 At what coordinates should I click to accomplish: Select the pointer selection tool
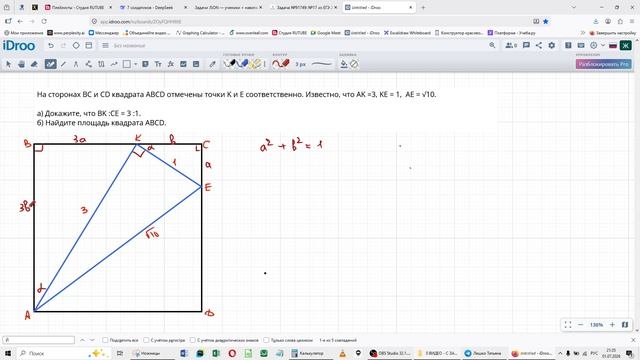tap(9, 64)
